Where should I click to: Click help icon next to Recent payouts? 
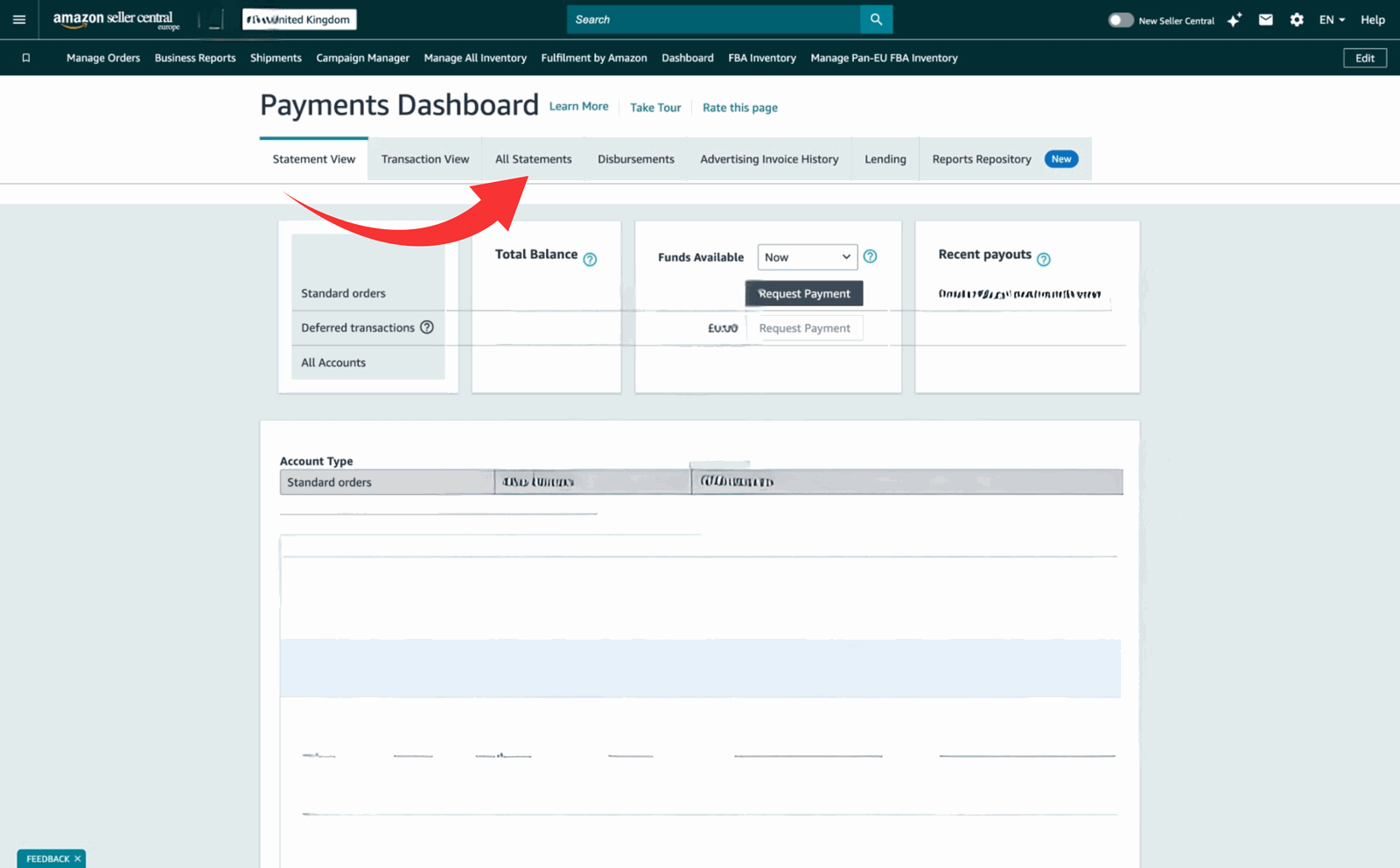[1043, 259]
